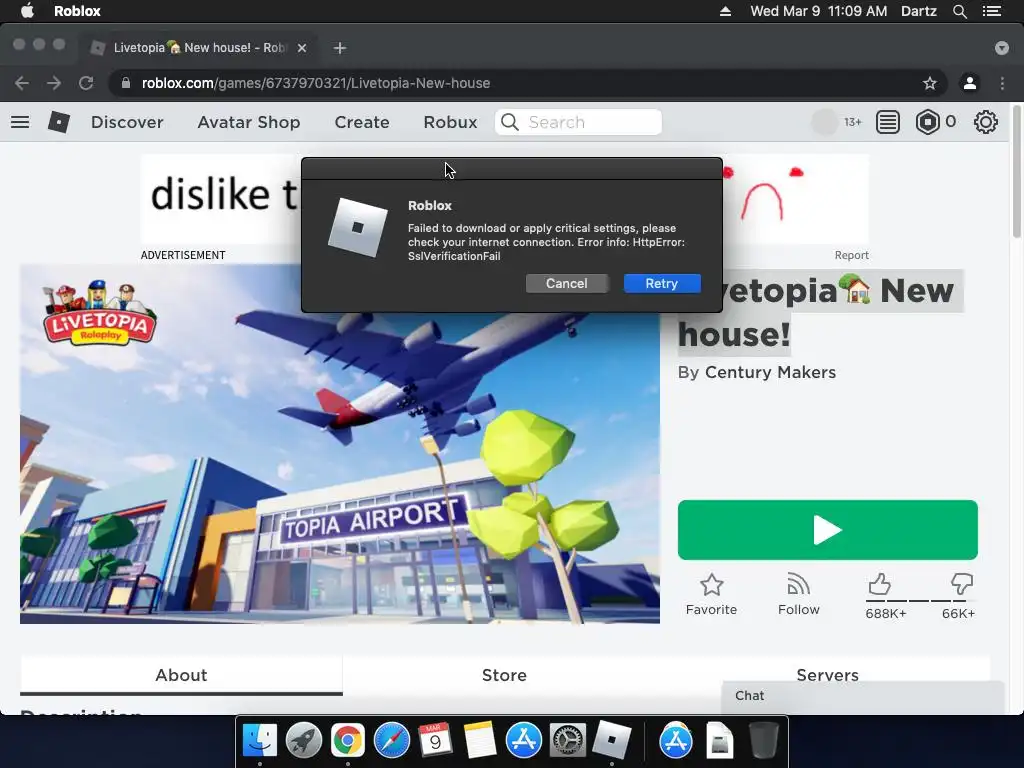This screenshot has height=768, width=1024.
Task: Like the game with thumbs up
Action: click(880, 584)
